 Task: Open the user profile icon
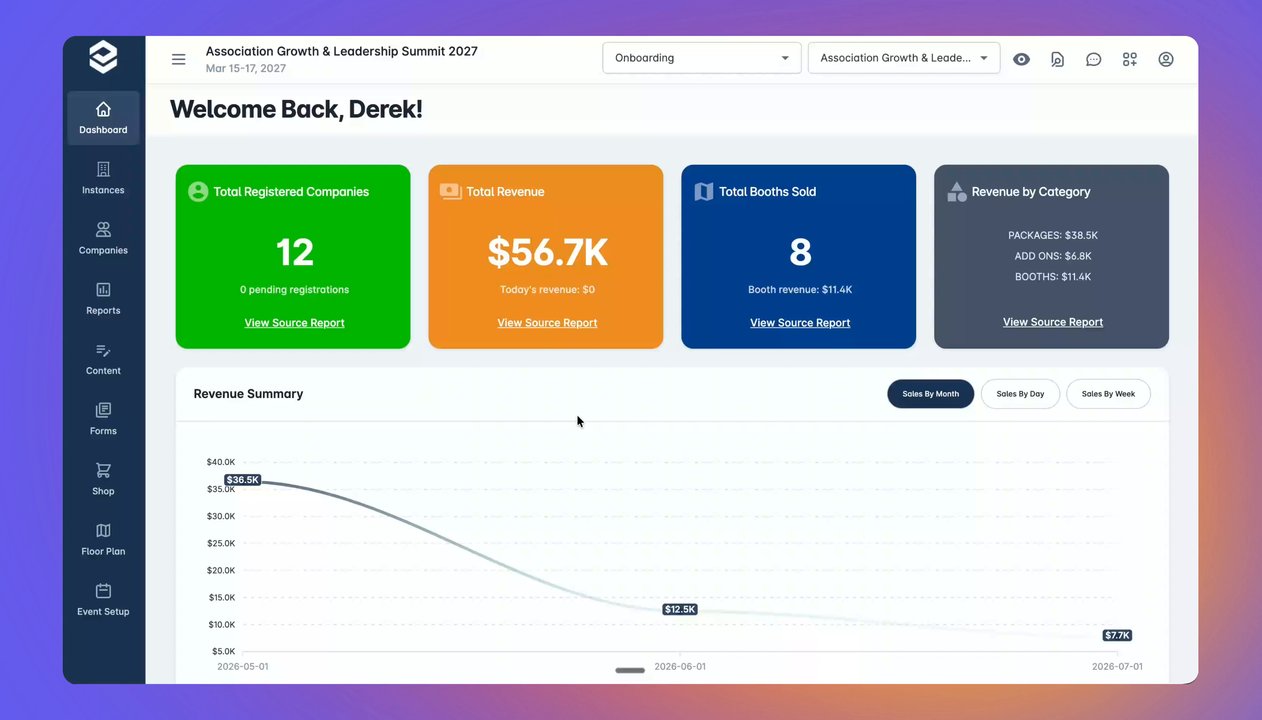point(1166,59)
